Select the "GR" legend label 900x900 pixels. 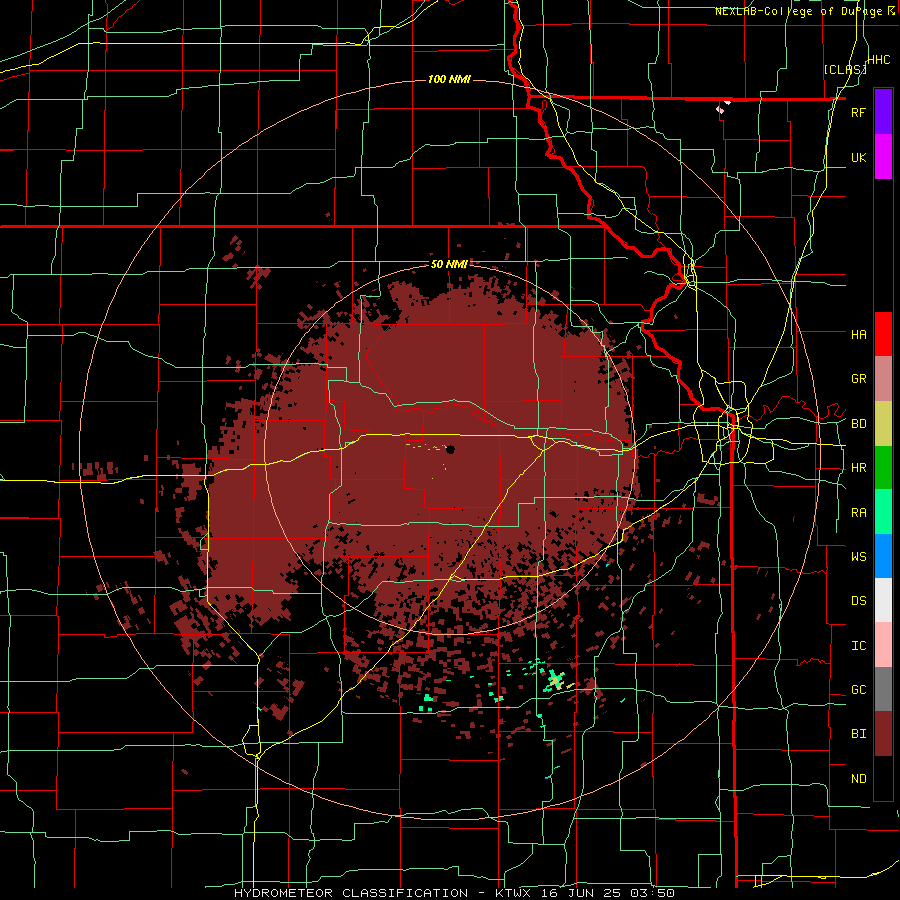coord(858,379)
